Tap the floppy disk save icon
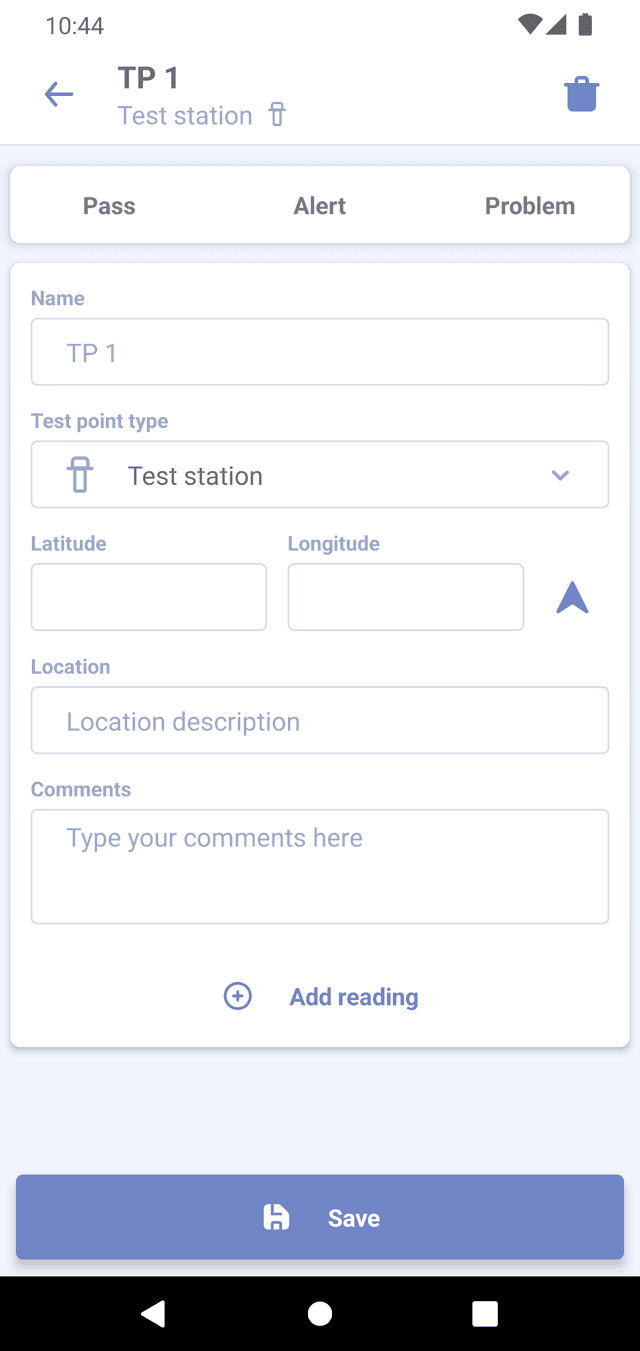The height and width of the screenshot is (1351, 640). (276, 1217)
